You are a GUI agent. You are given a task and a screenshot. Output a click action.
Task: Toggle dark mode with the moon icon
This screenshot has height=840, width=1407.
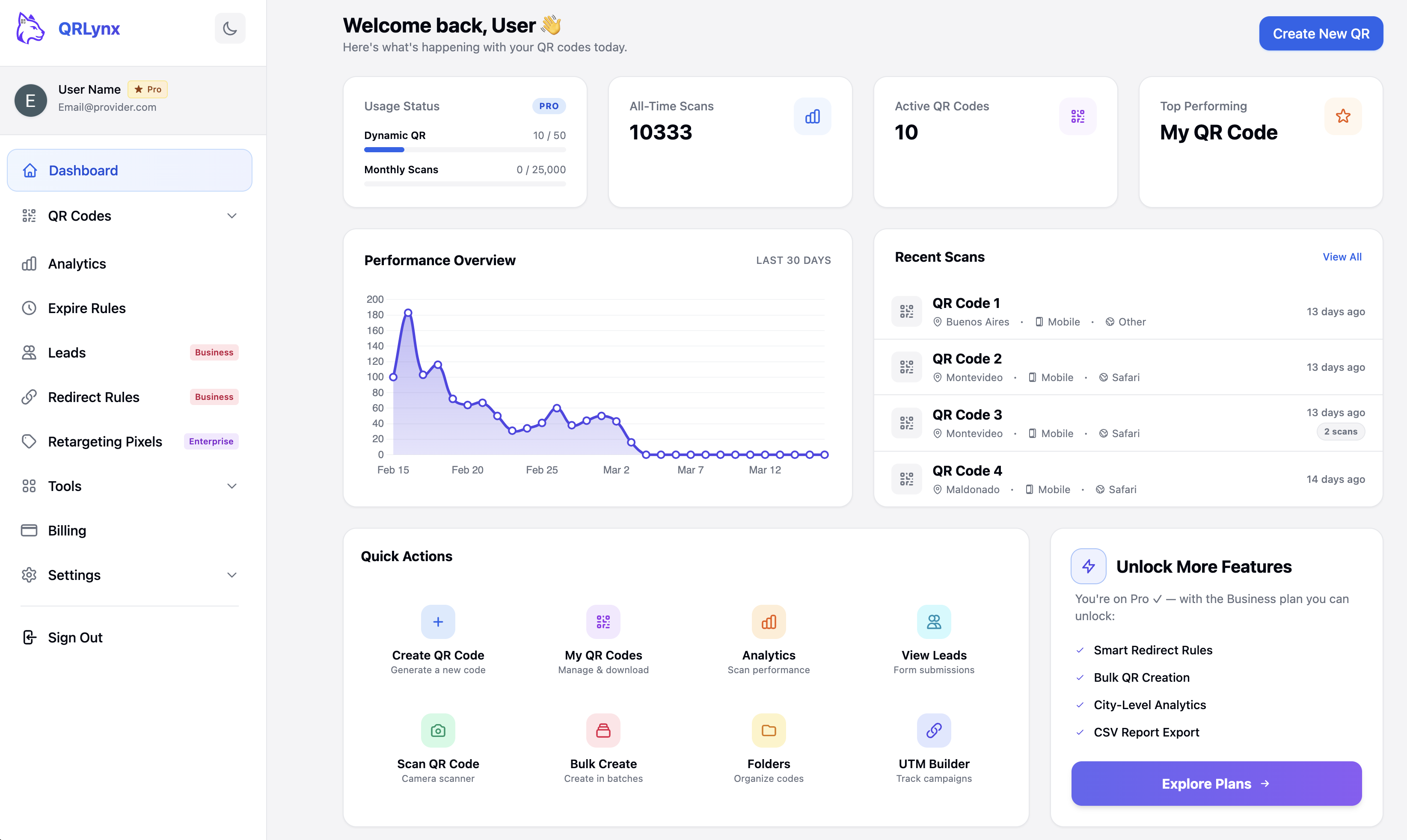click(x=230, y=28)
